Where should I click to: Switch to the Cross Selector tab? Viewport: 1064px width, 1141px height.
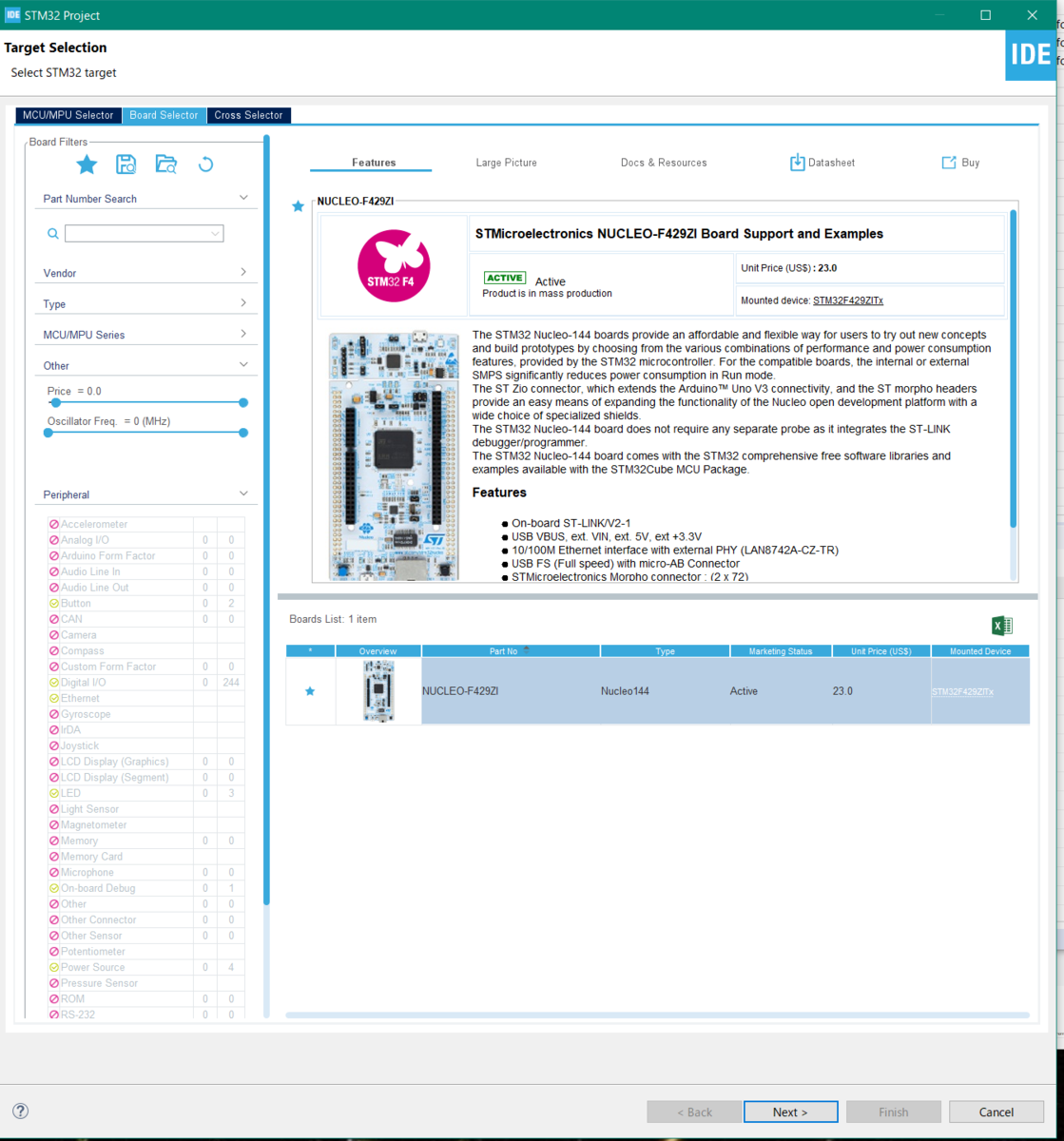(248, 115)
